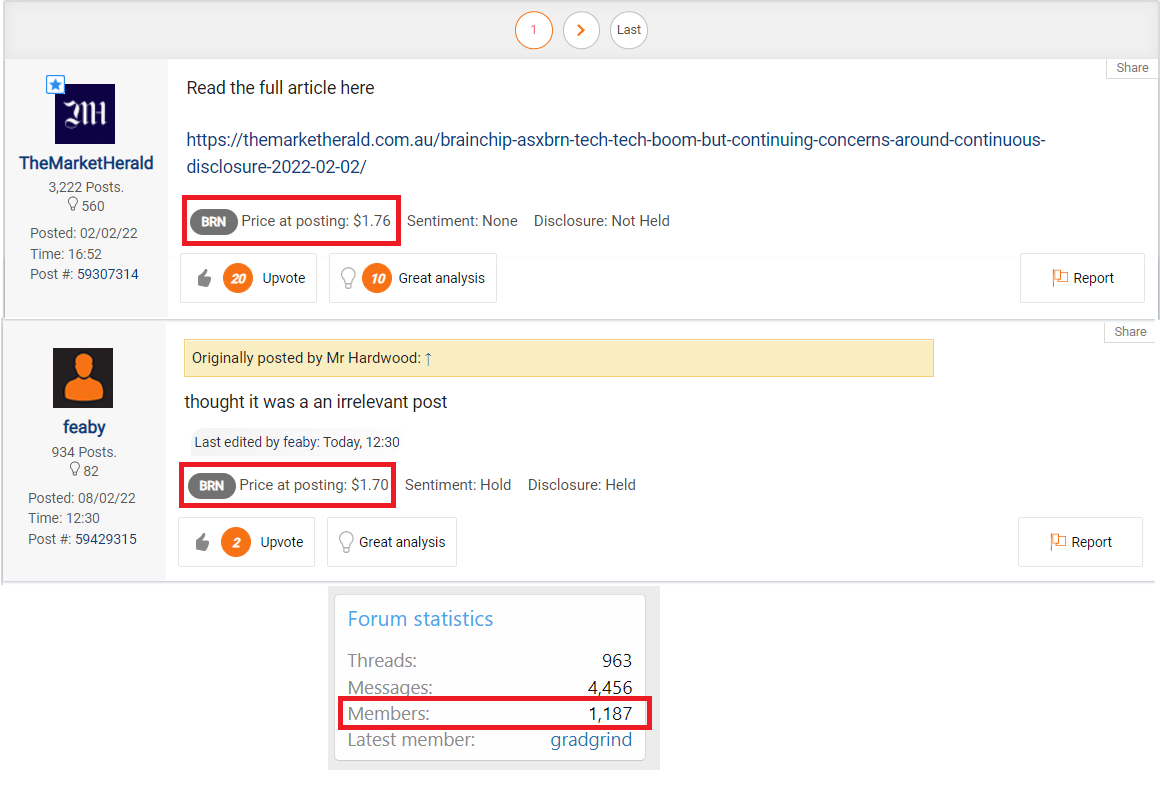Open feaby username profile link

tap(84, 427)
